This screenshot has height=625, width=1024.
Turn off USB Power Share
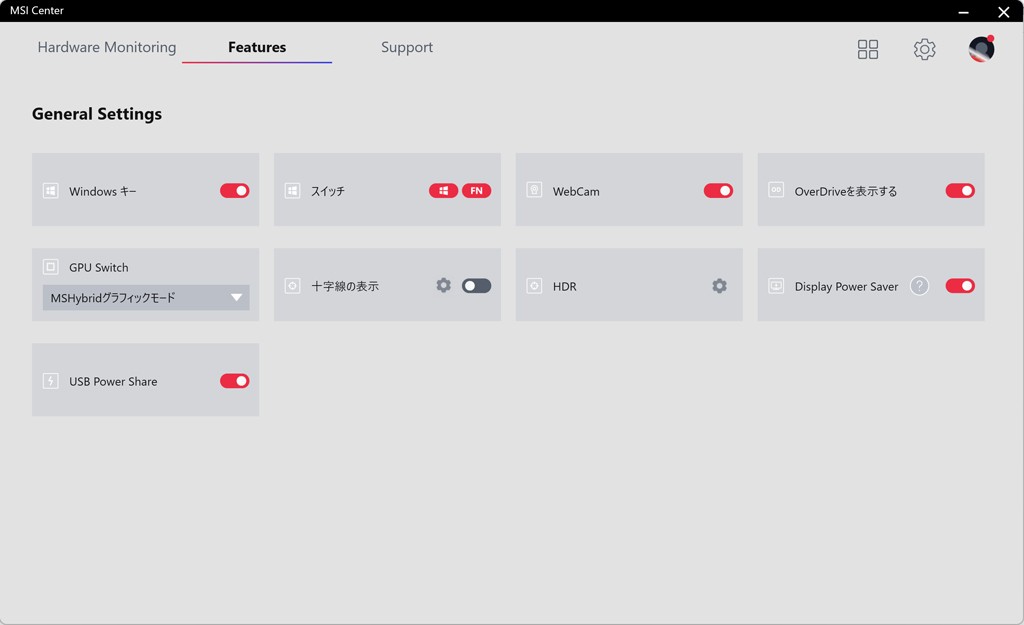pos(235,381)
